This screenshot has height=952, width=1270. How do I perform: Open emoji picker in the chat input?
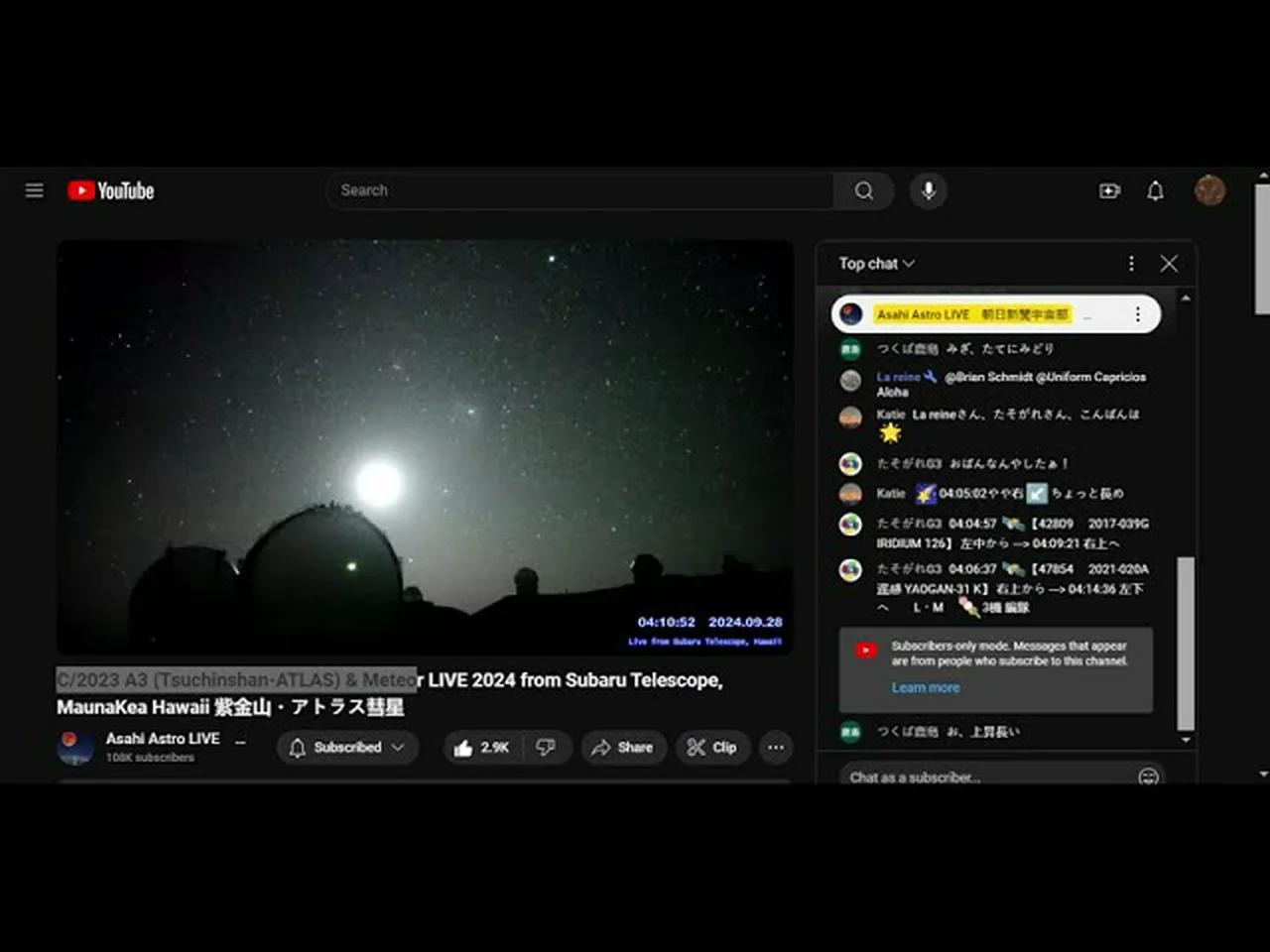coord(1148,777)
